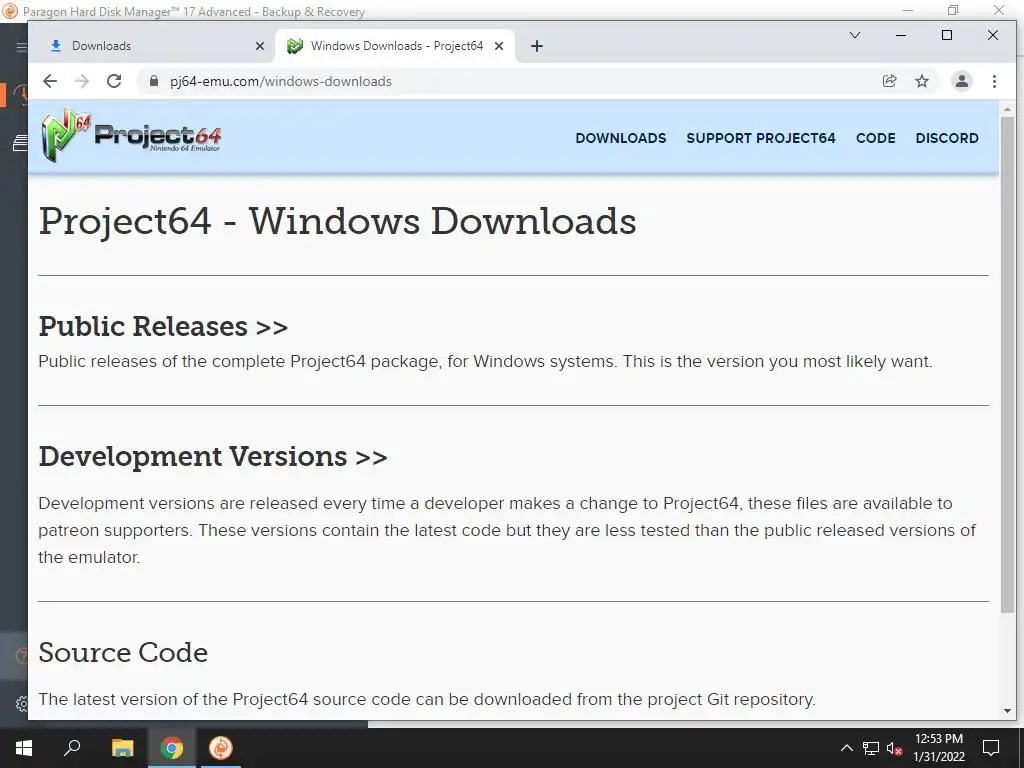The image size is (1024, 768).
Task: Click the Project64 - Windows Downloads heading
Action: point(337,221)
